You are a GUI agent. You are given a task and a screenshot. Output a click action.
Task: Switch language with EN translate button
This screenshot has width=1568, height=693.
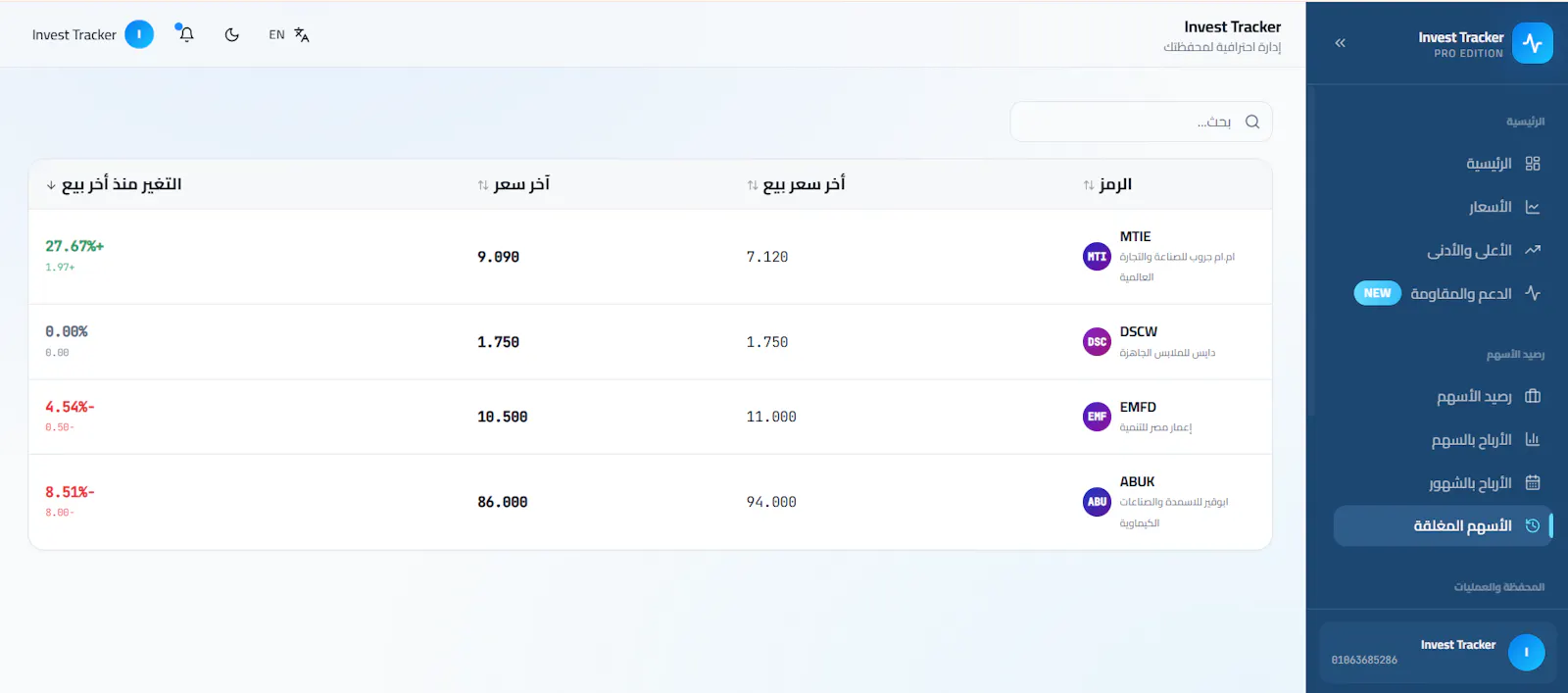tap(289, 34)
